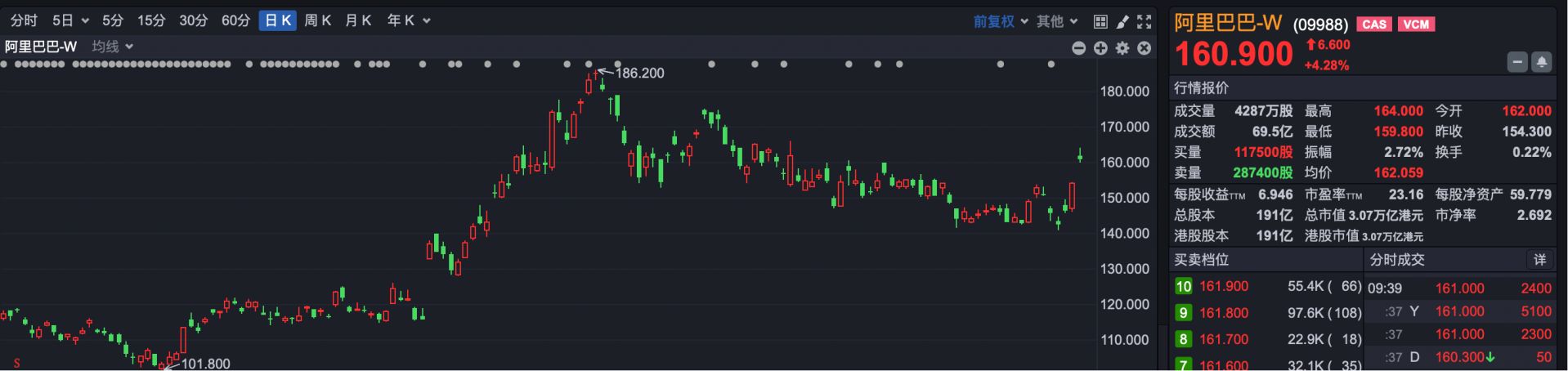Switch to 60分 chart tab

(235, 20)
